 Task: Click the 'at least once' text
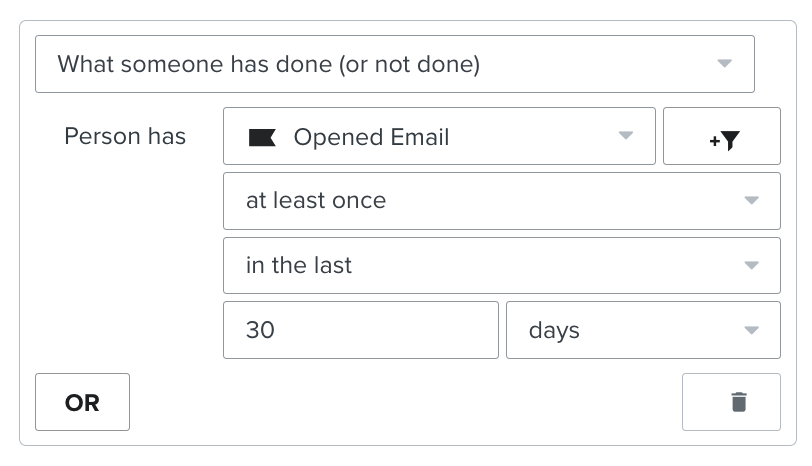point(316,200)
